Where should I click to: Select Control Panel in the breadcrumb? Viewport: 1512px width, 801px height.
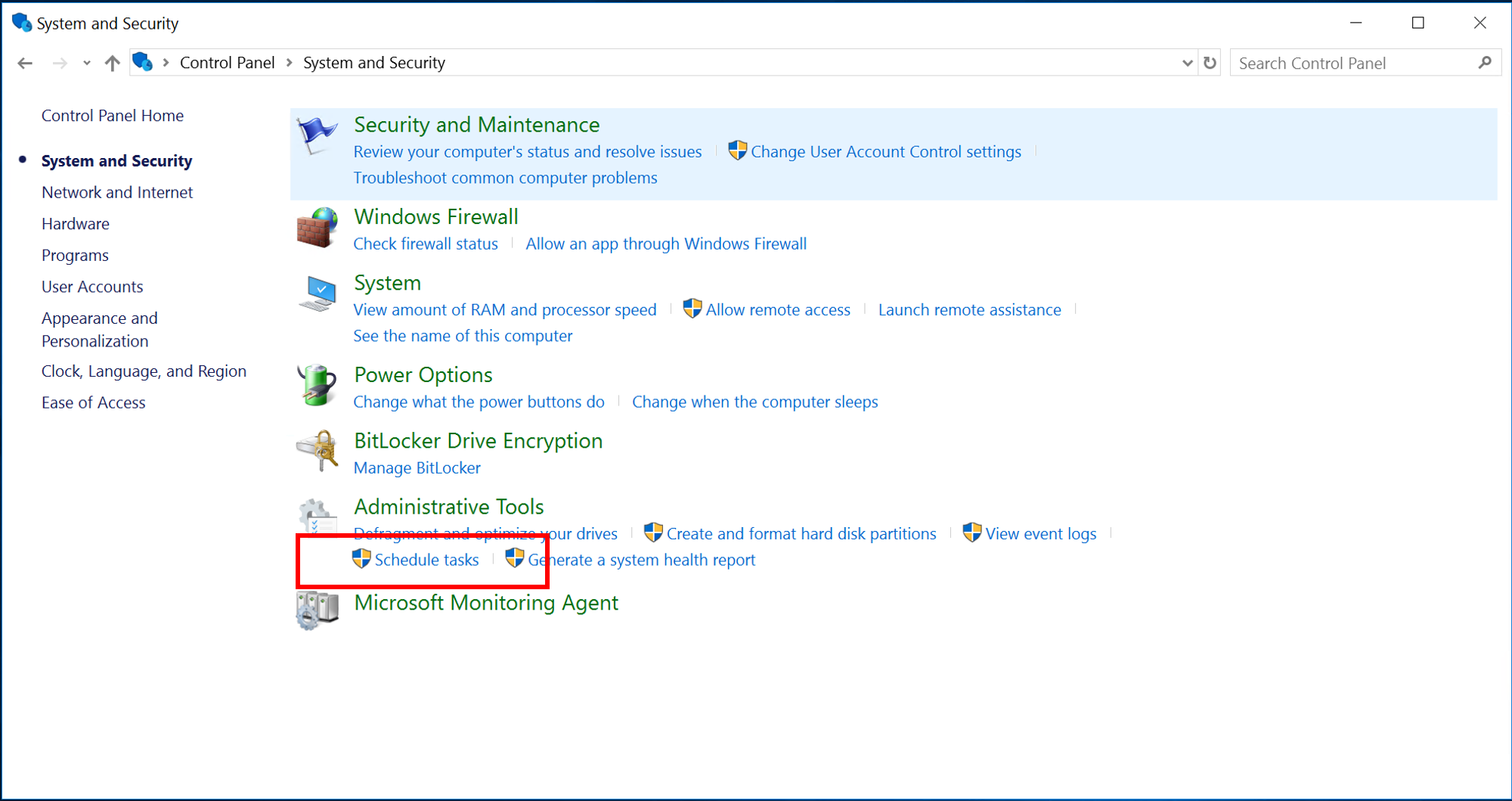[x=227, y=63]
